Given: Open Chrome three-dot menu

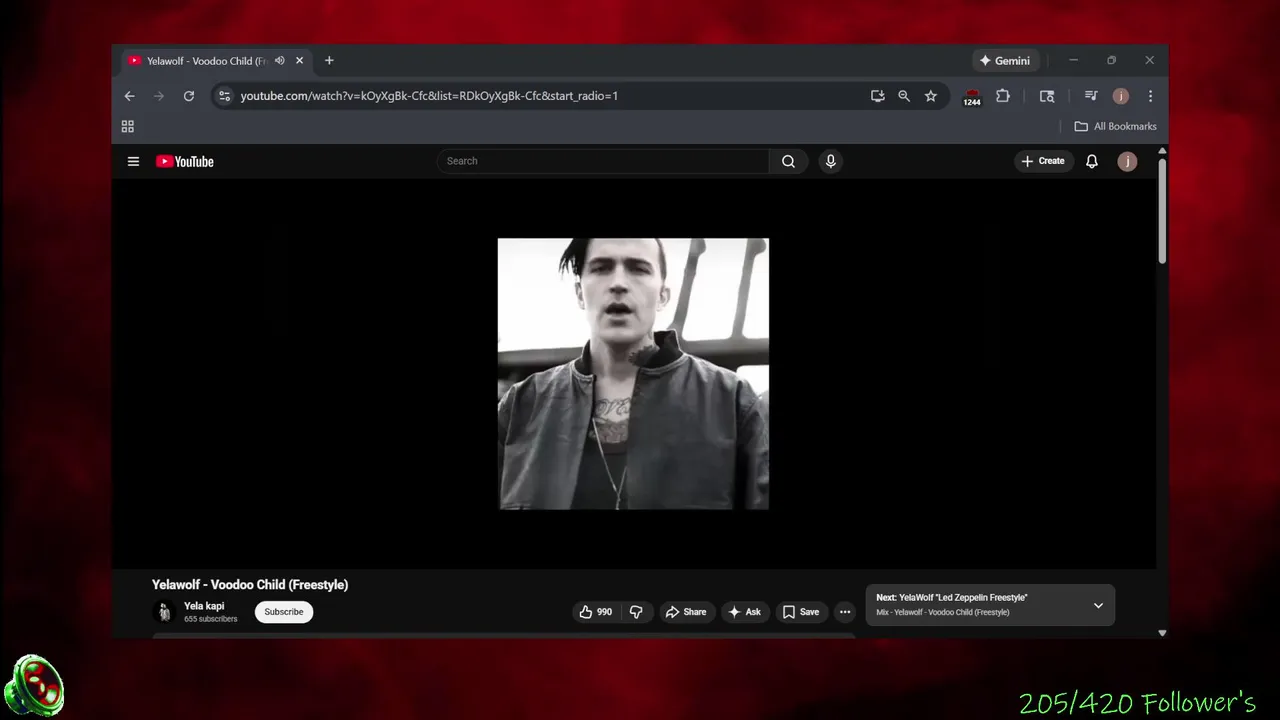Looking at the screenshot, I should click(1150, 96).
